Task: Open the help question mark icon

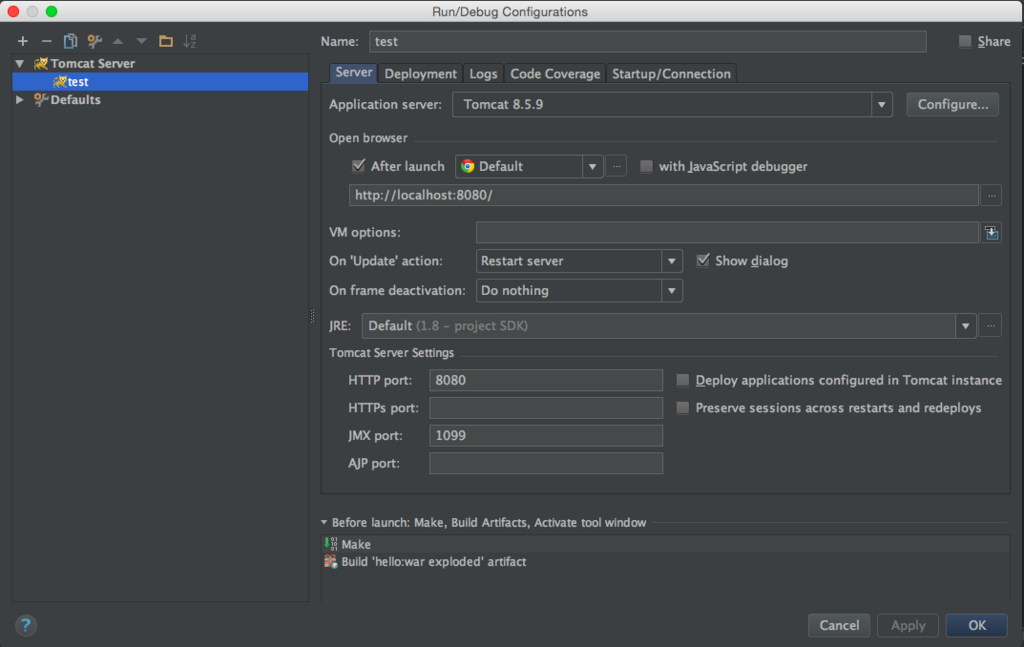Action: pos(25,625)
